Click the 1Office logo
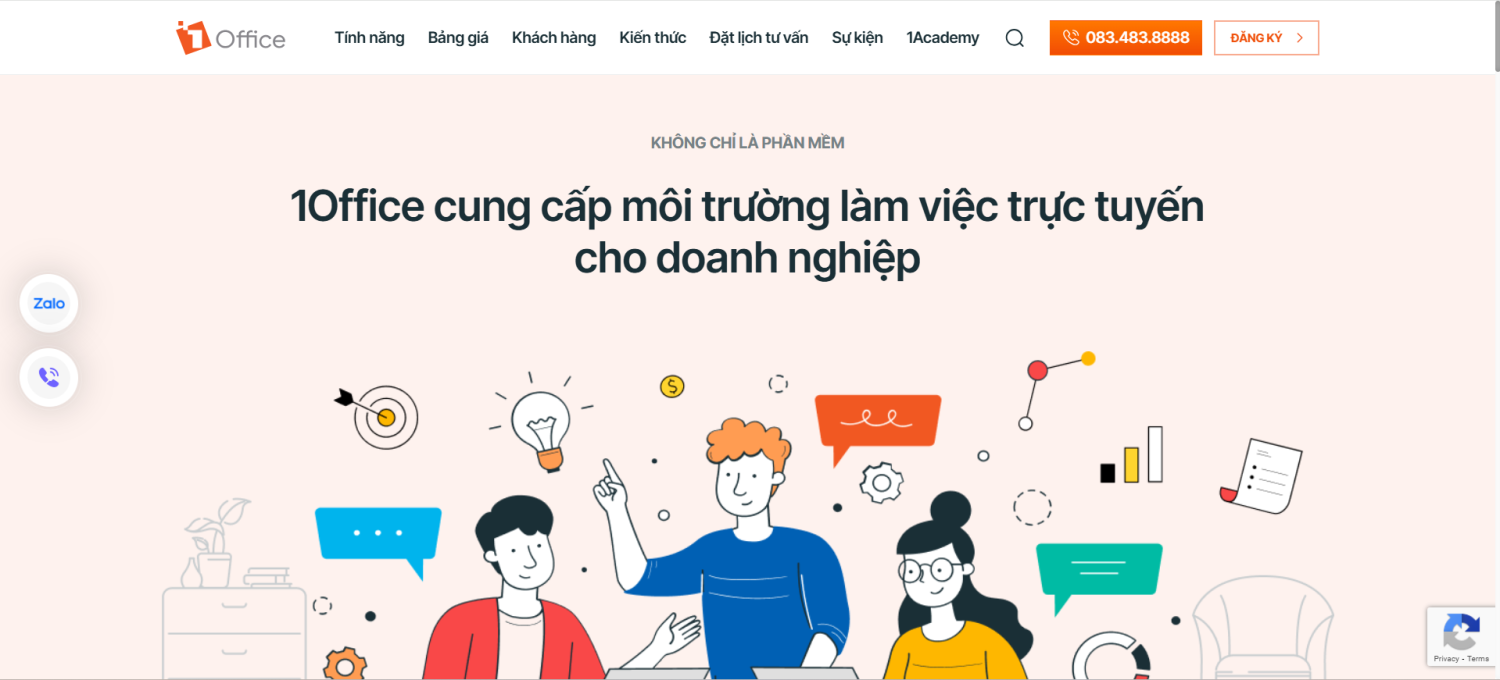Image resolution: width=1500 pixels, height=680 pixels. (231, 38)
